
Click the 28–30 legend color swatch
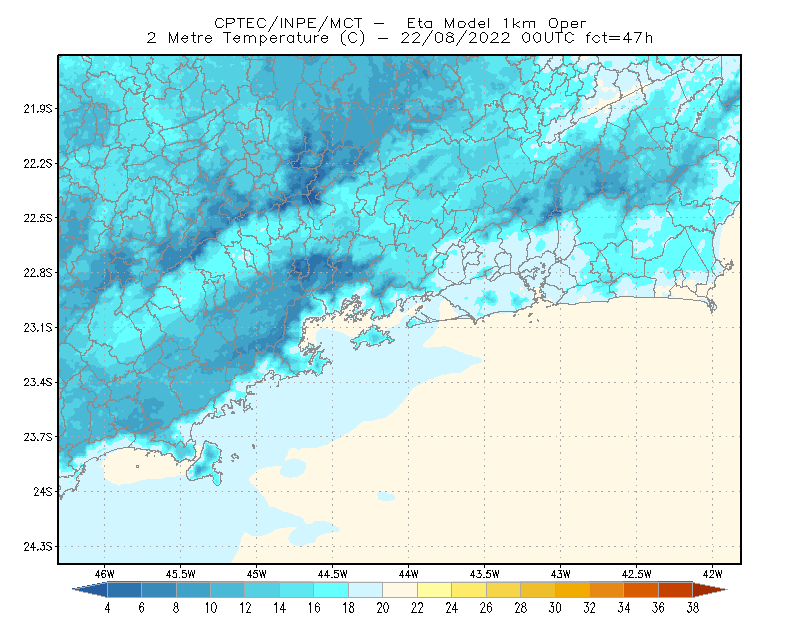(x=538, y=590)
